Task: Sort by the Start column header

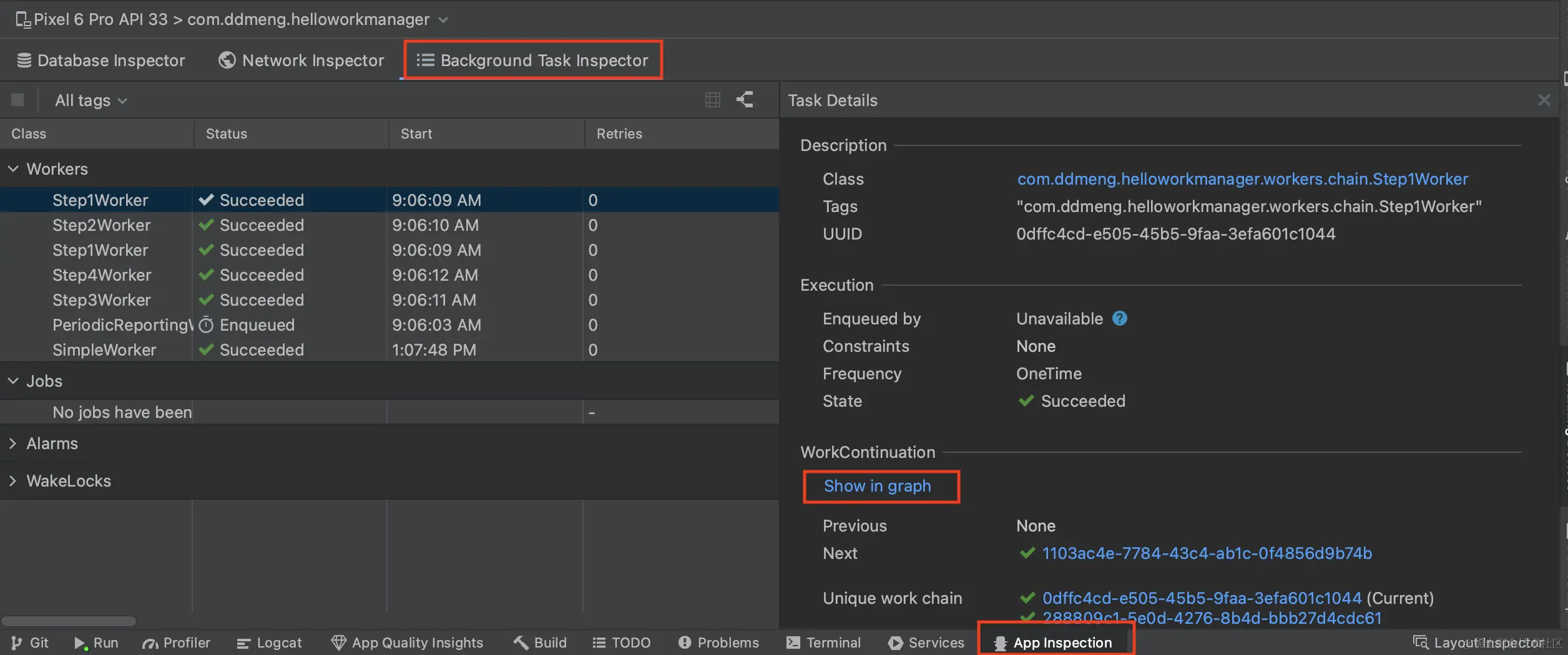Action: 487,133
